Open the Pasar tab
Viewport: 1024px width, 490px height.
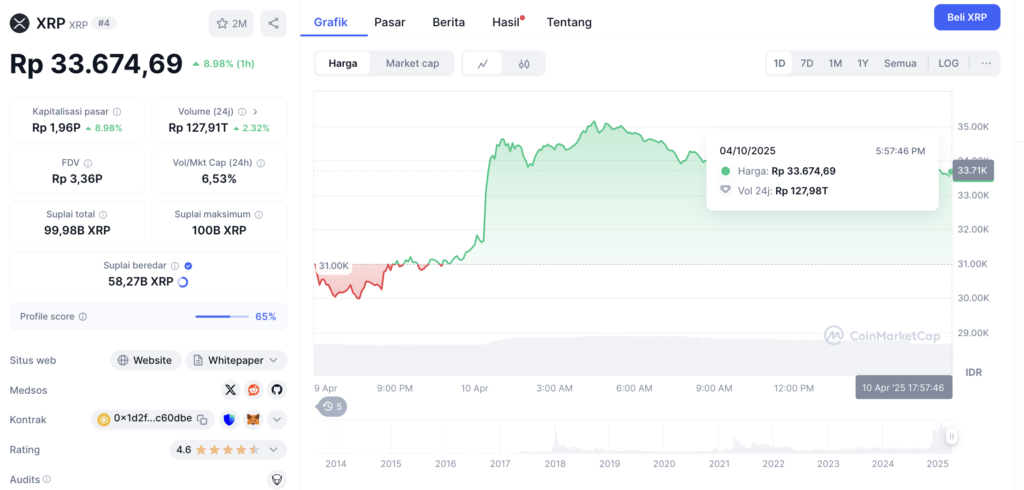click(390, 22)
